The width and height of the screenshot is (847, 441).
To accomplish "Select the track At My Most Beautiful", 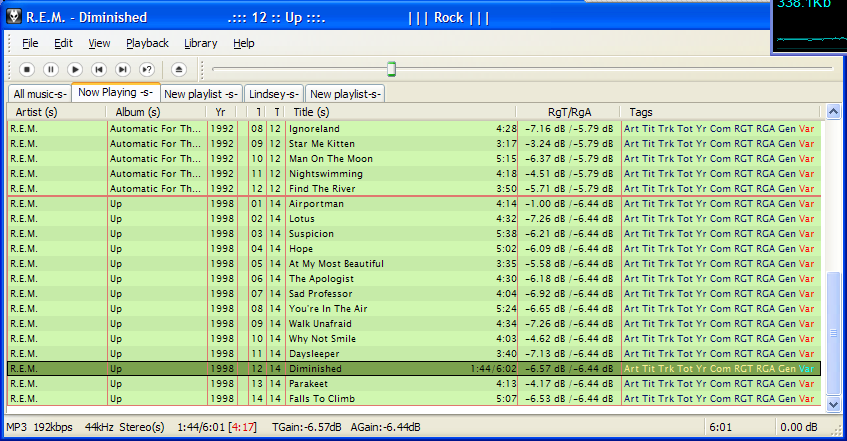I will [414, 264].
